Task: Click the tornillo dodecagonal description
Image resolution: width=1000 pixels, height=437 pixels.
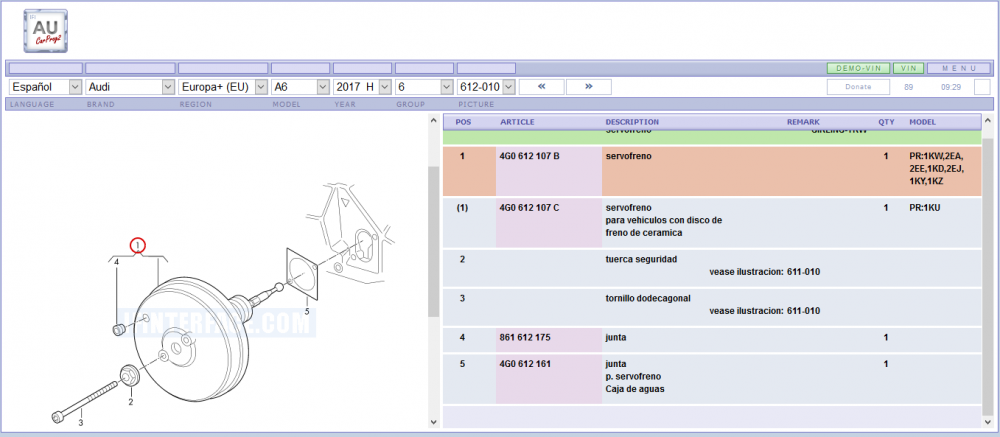Action: pyautogui.click(x=647, y=298)
